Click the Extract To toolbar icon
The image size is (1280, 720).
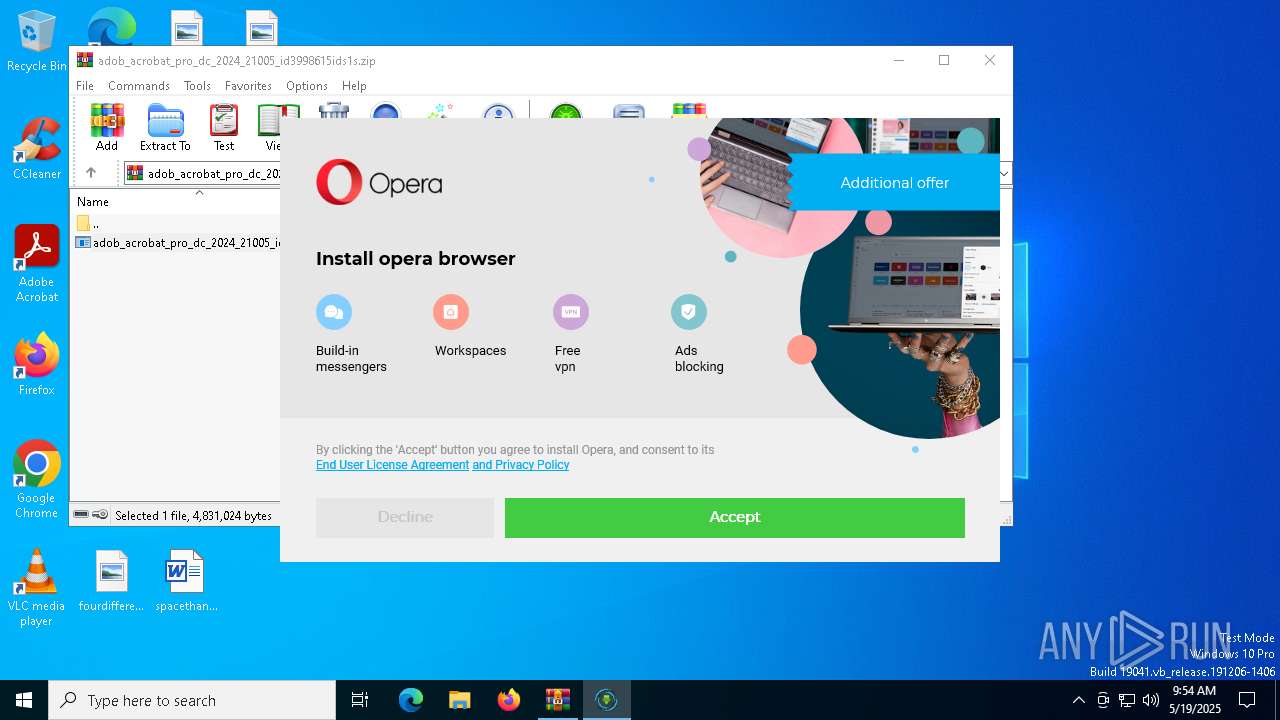point(165,127)
